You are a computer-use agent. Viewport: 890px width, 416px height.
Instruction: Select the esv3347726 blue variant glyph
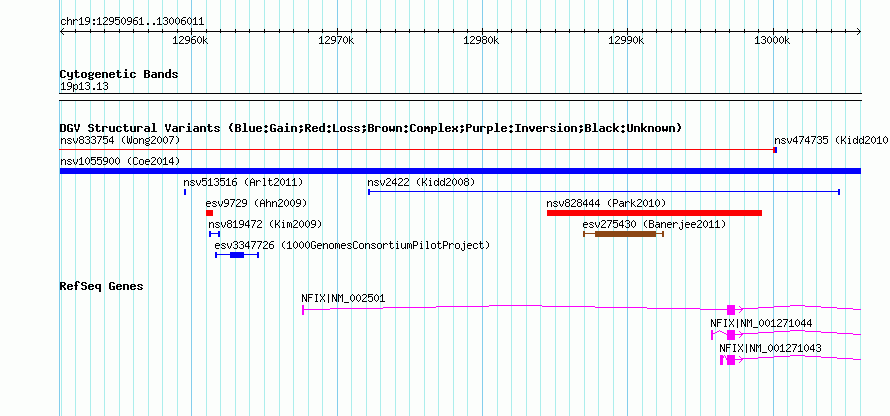[x=237, y=255]
